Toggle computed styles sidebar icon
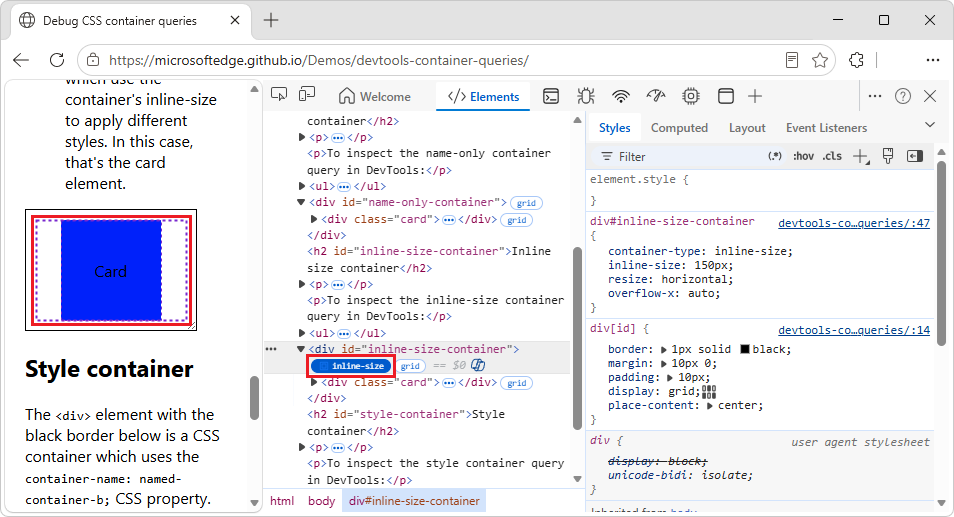The height and width of the screenshot is (517, 954). [915, 156]
